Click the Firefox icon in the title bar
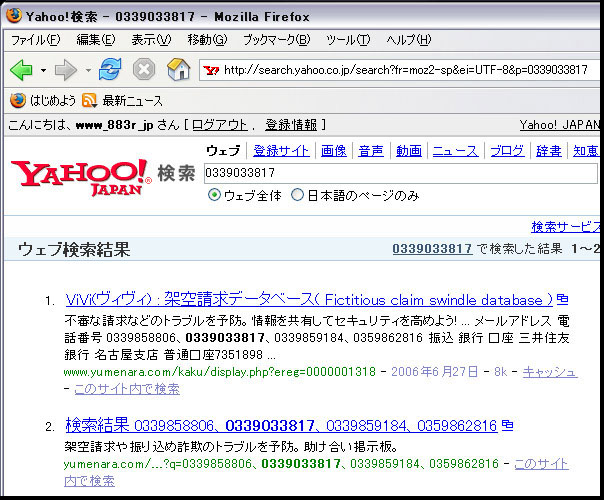This screenshot has height=500, width=604. point(14,16)
